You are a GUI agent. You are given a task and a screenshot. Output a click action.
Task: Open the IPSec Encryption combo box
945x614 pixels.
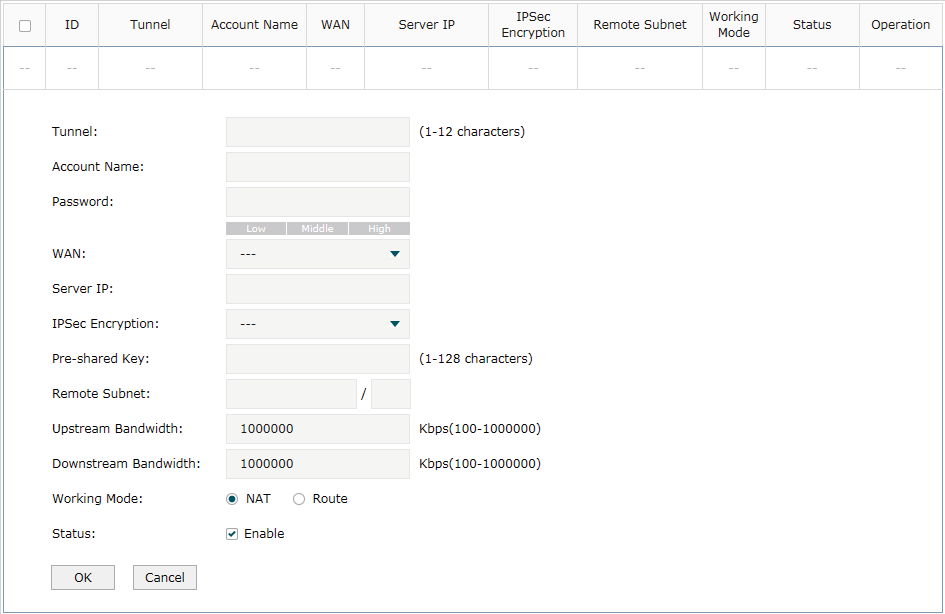tap(318, 324)
